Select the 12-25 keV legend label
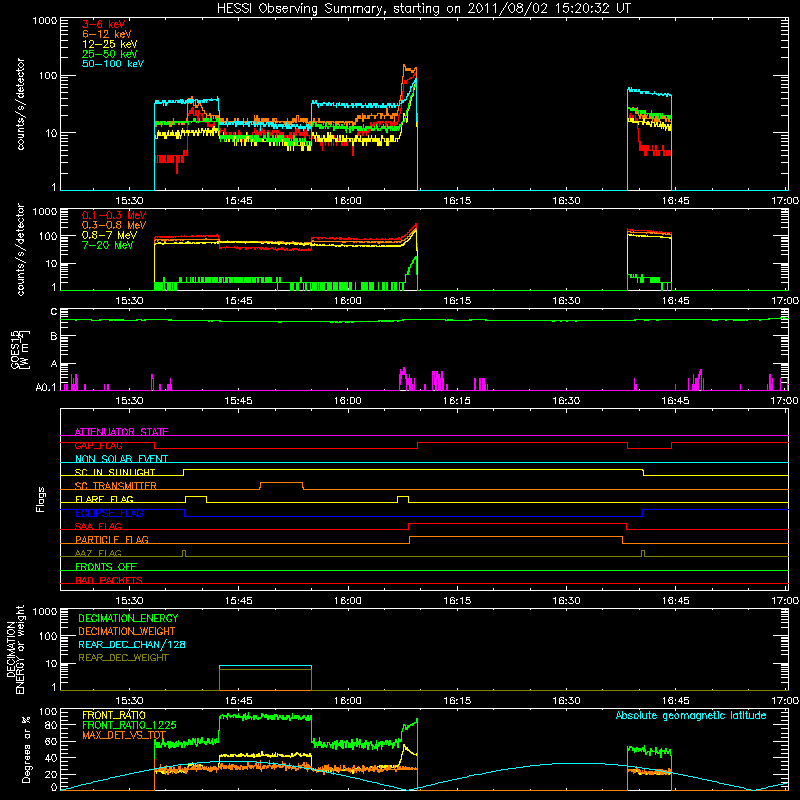 pyautogui.click(x=110, y=44)
